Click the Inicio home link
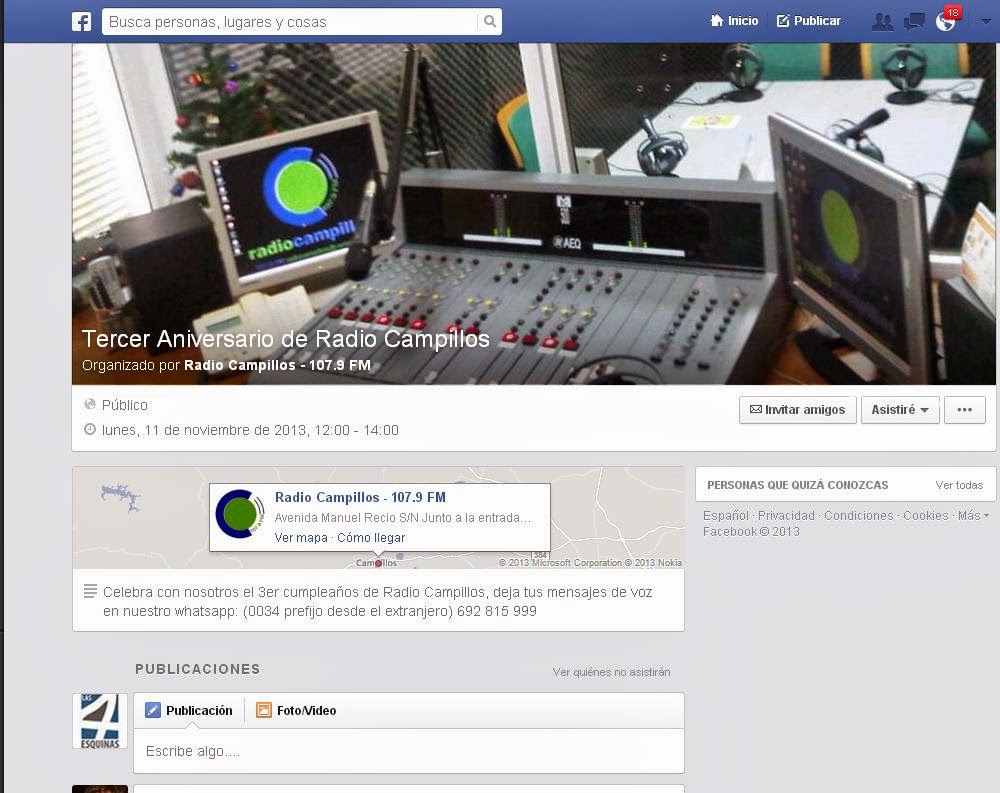 point(734,21)
